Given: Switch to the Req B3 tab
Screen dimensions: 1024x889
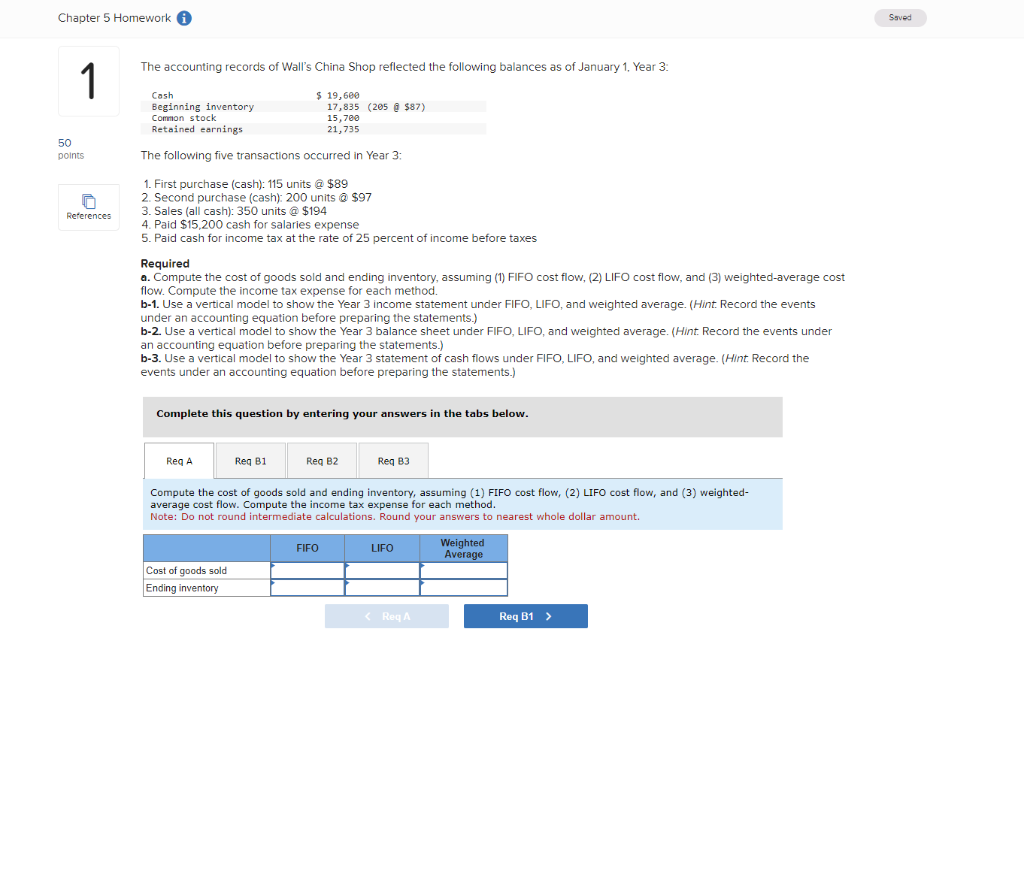Looking at the screenshot, I should [x=393, y=461].
